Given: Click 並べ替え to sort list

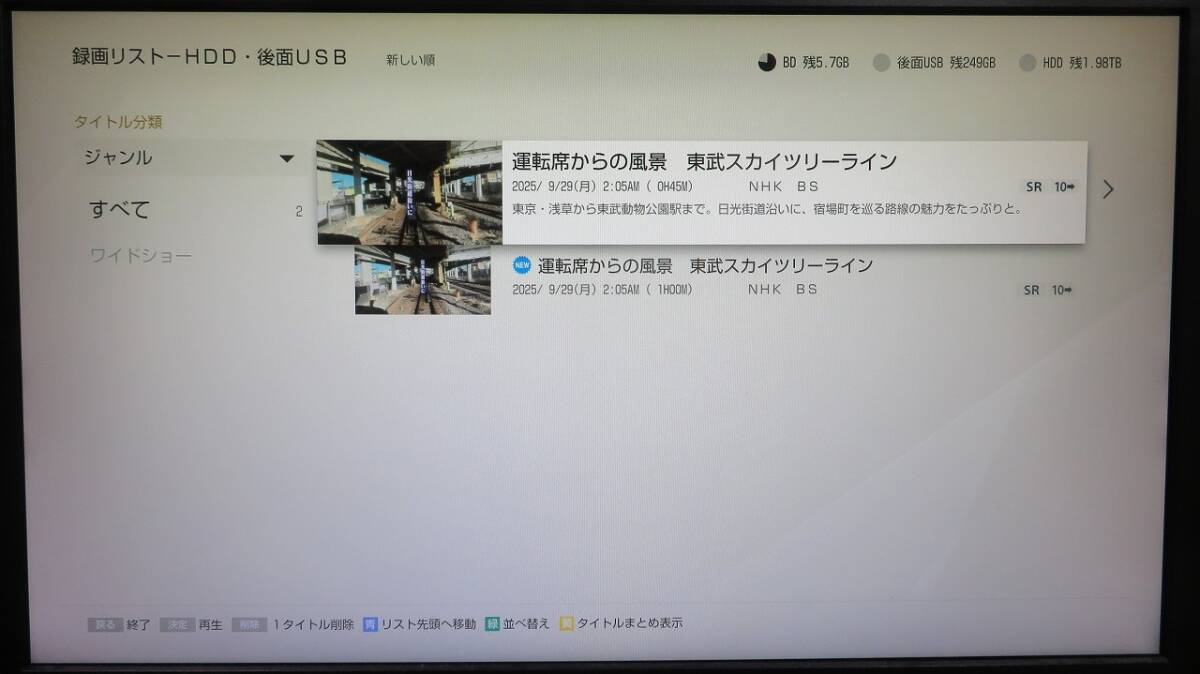Looking at the screenshot, I should (526, 624).
